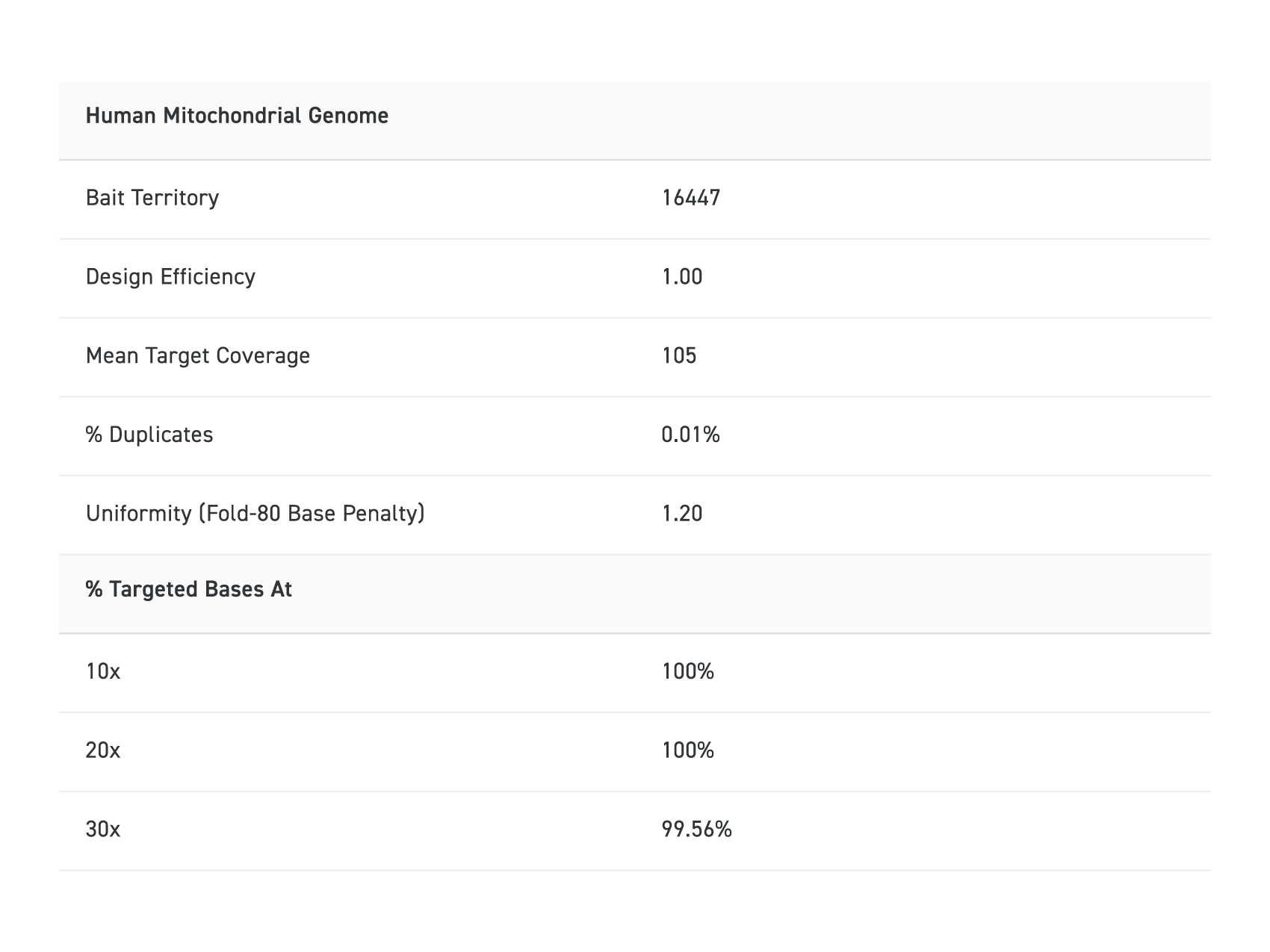Select the 20x coverage row label
1270x952 pixels.
(103, 750)
